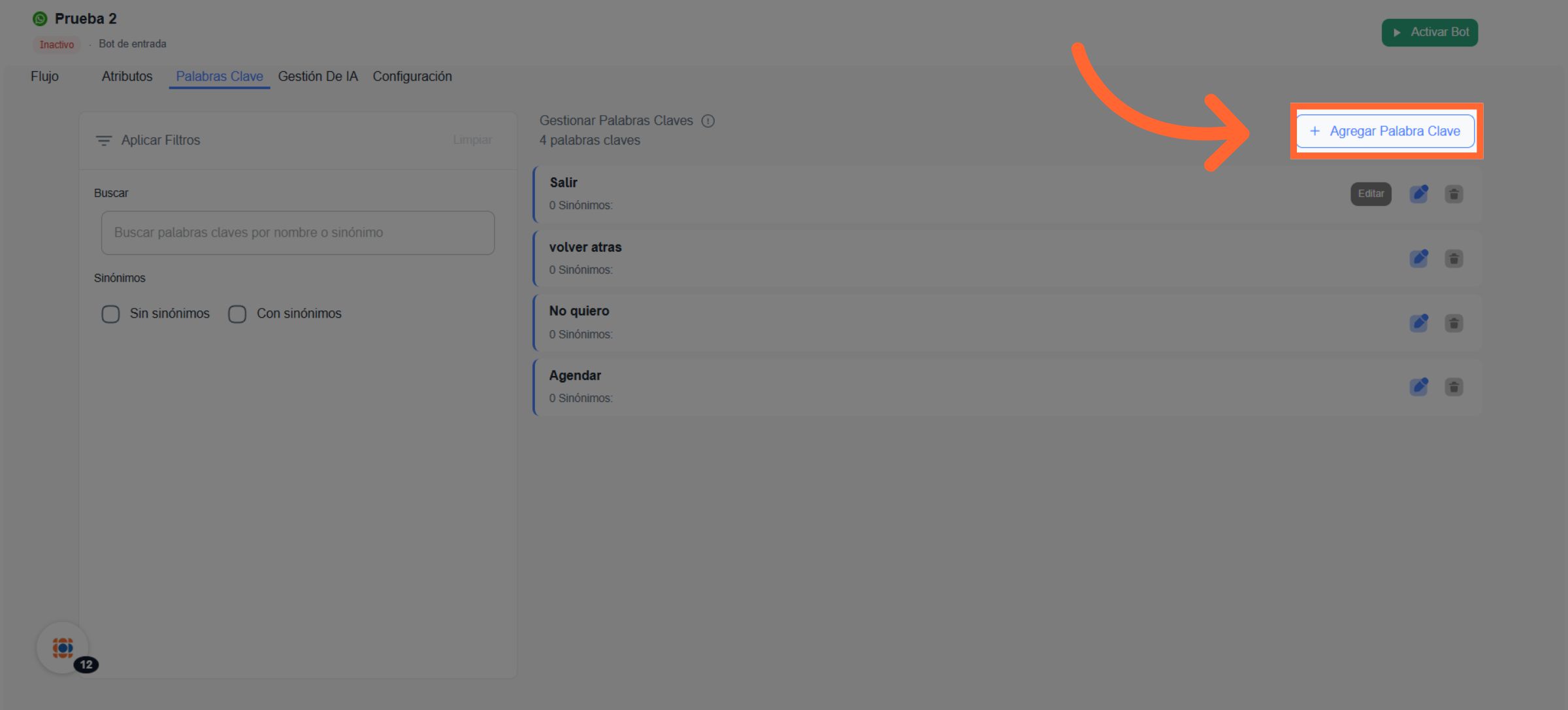Screen dimensions: 1568x710
Task: Click the info icon beside Gestionar Palabras Claves
Action: 708,121
